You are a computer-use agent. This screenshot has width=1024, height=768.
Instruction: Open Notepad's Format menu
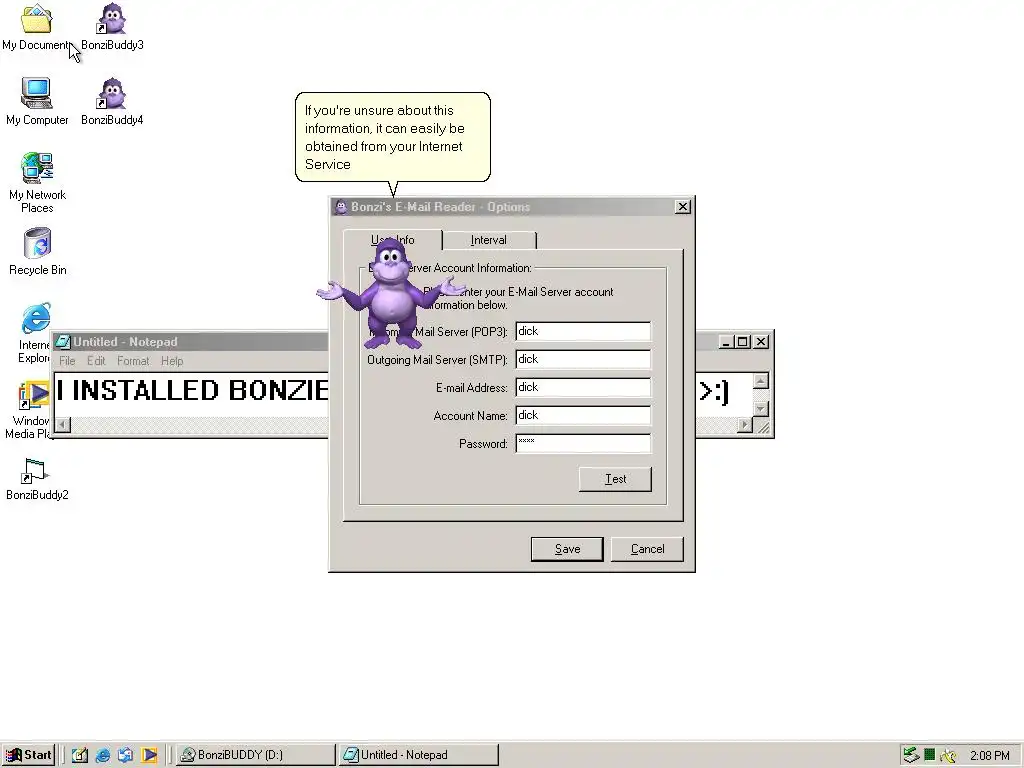pos(133,361)
